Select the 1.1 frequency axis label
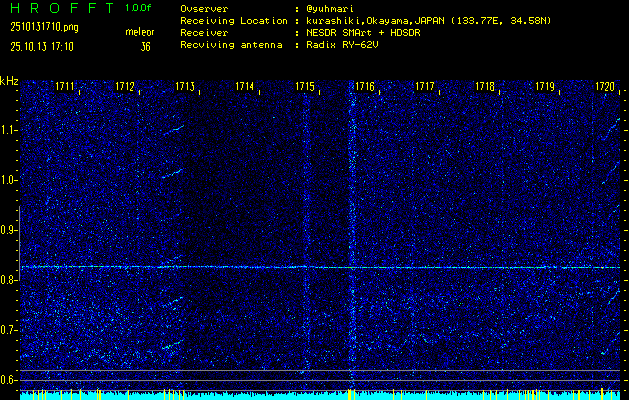Screen dimensions: 629x400 (9, 130)
